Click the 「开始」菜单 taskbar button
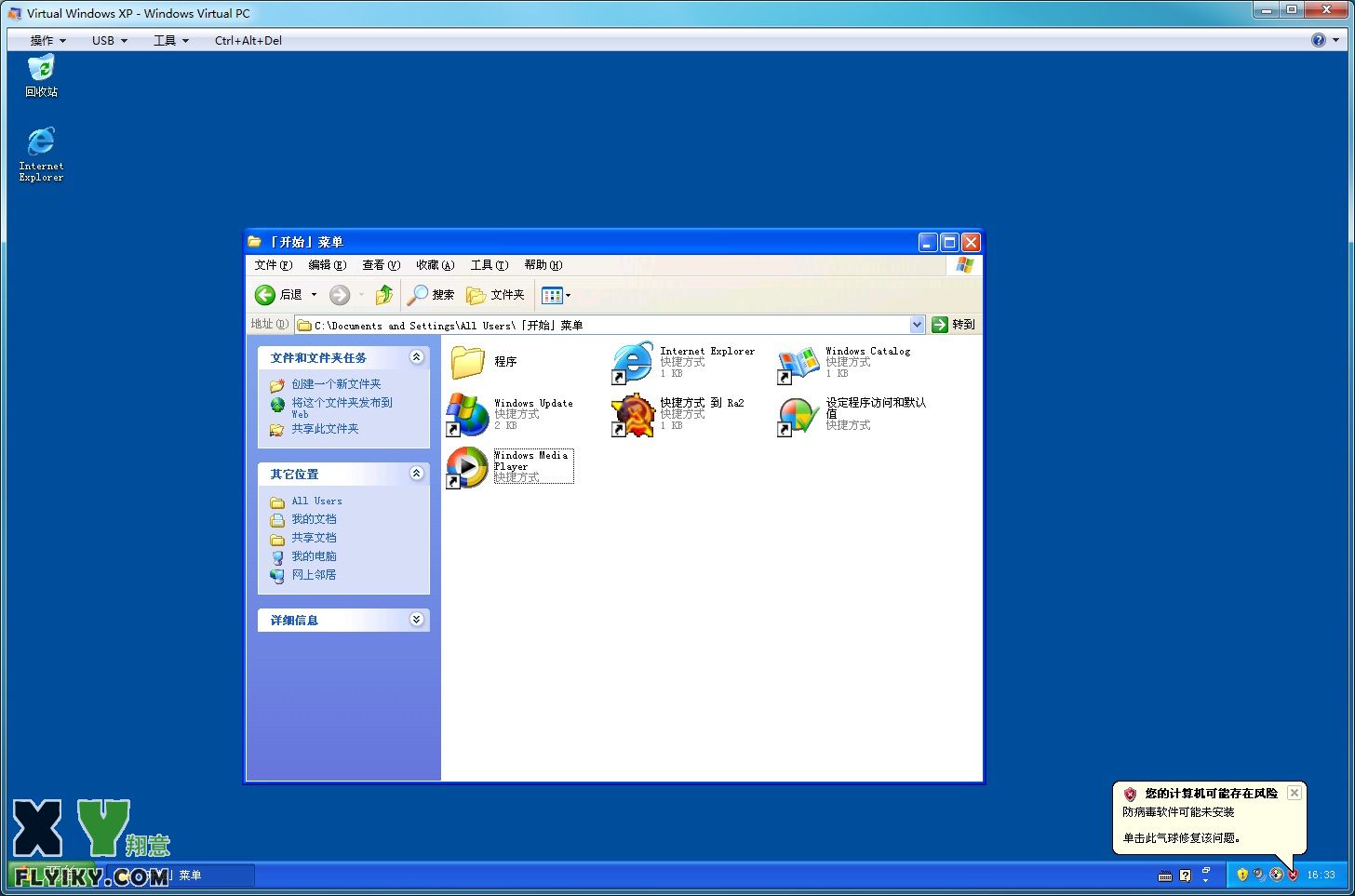This screenshot has width=1355, height=896. [181, 876]
